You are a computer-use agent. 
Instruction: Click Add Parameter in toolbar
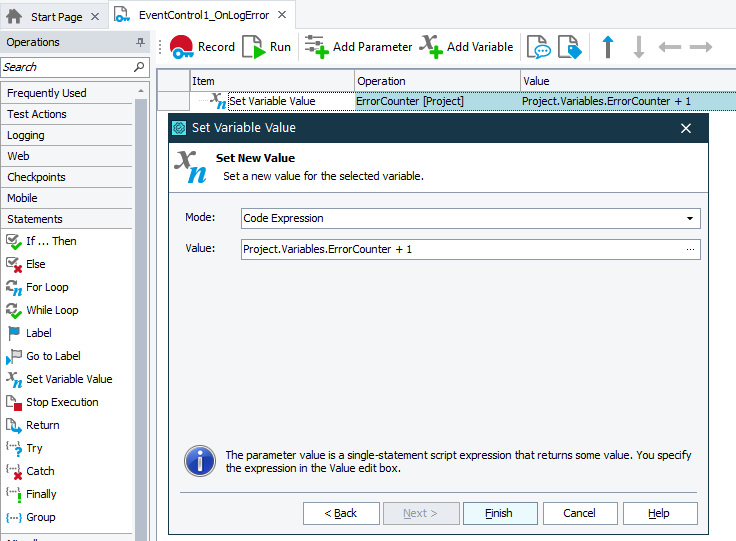[358, 47]
